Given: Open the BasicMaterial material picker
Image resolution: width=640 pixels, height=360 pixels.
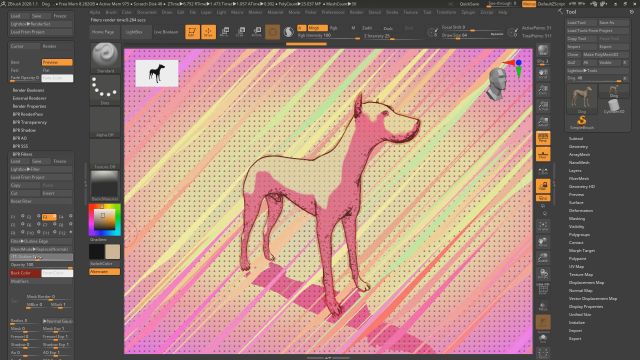Looking at the screenshot, I should pos(105,186).
